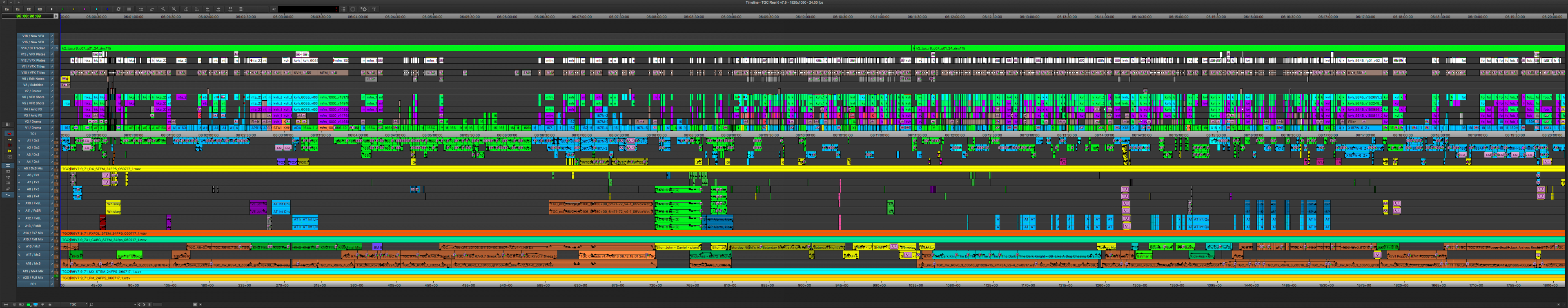Click the red segment arrow Smart Tool
The width and height of the screenshot is (1568, 308).
pos(10,134)
